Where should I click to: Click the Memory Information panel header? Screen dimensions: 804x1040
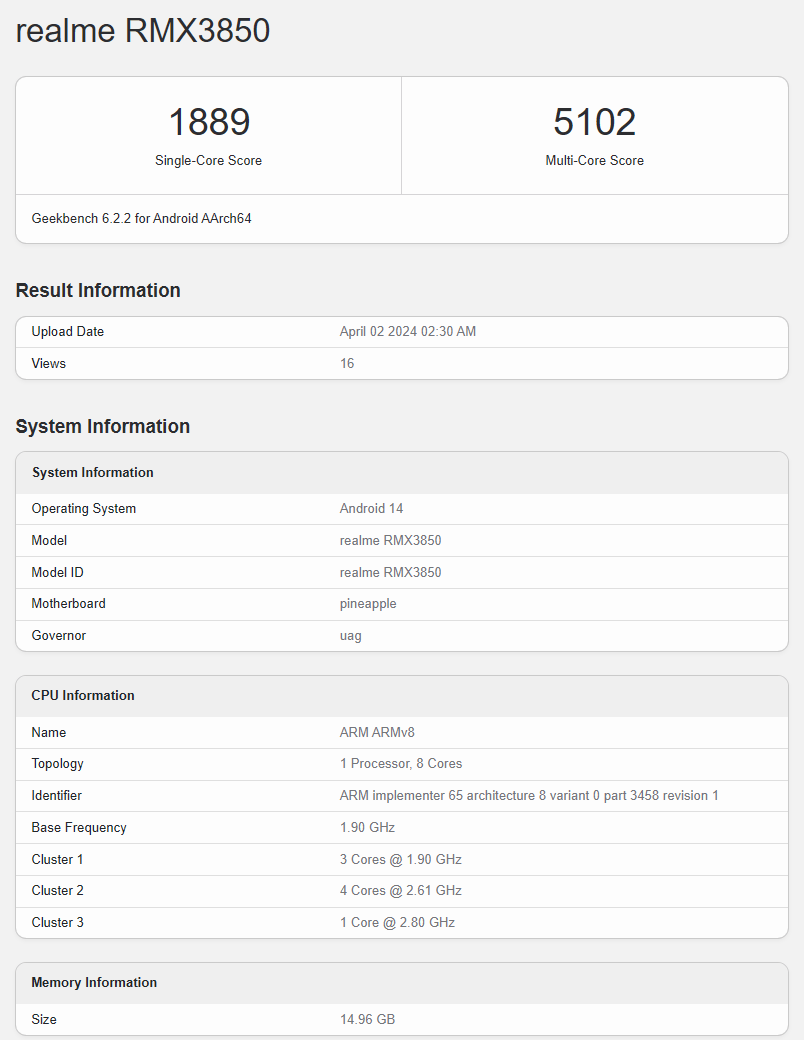point(94,982)
